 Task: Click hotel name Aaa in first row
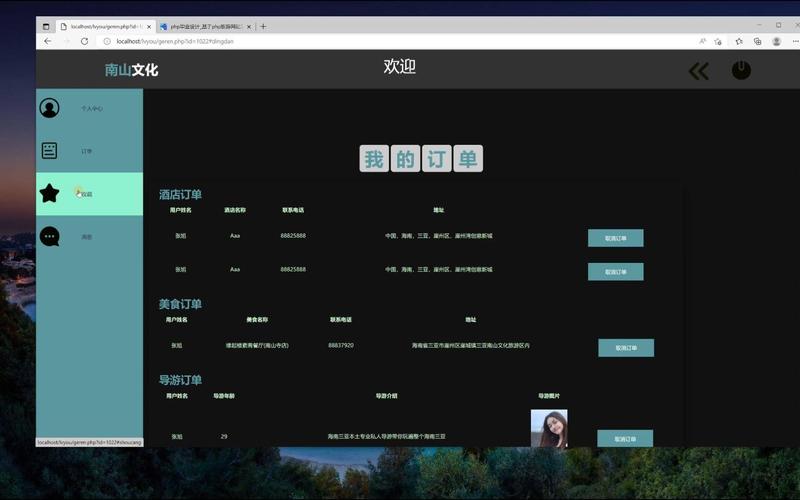(x=235, y=236)
